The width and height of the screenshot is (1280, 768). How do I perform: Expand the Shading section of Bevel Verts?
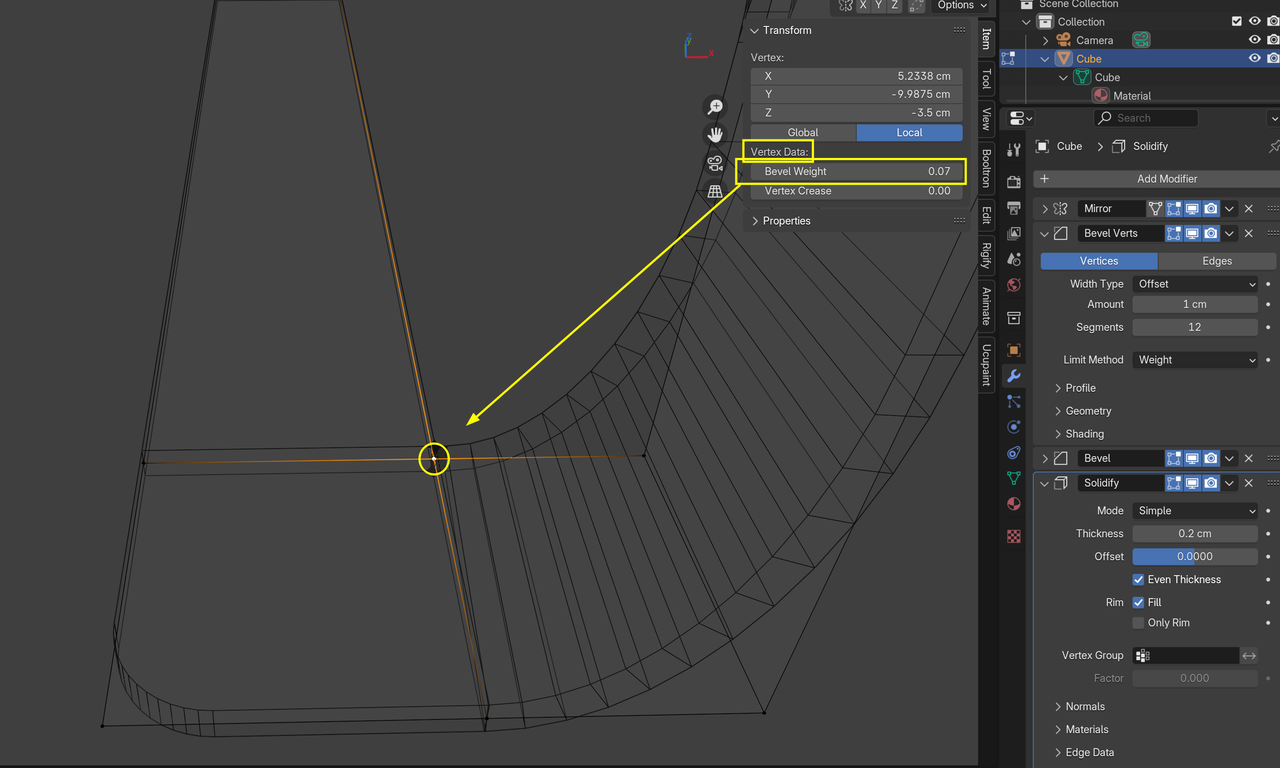(1085, 433)
